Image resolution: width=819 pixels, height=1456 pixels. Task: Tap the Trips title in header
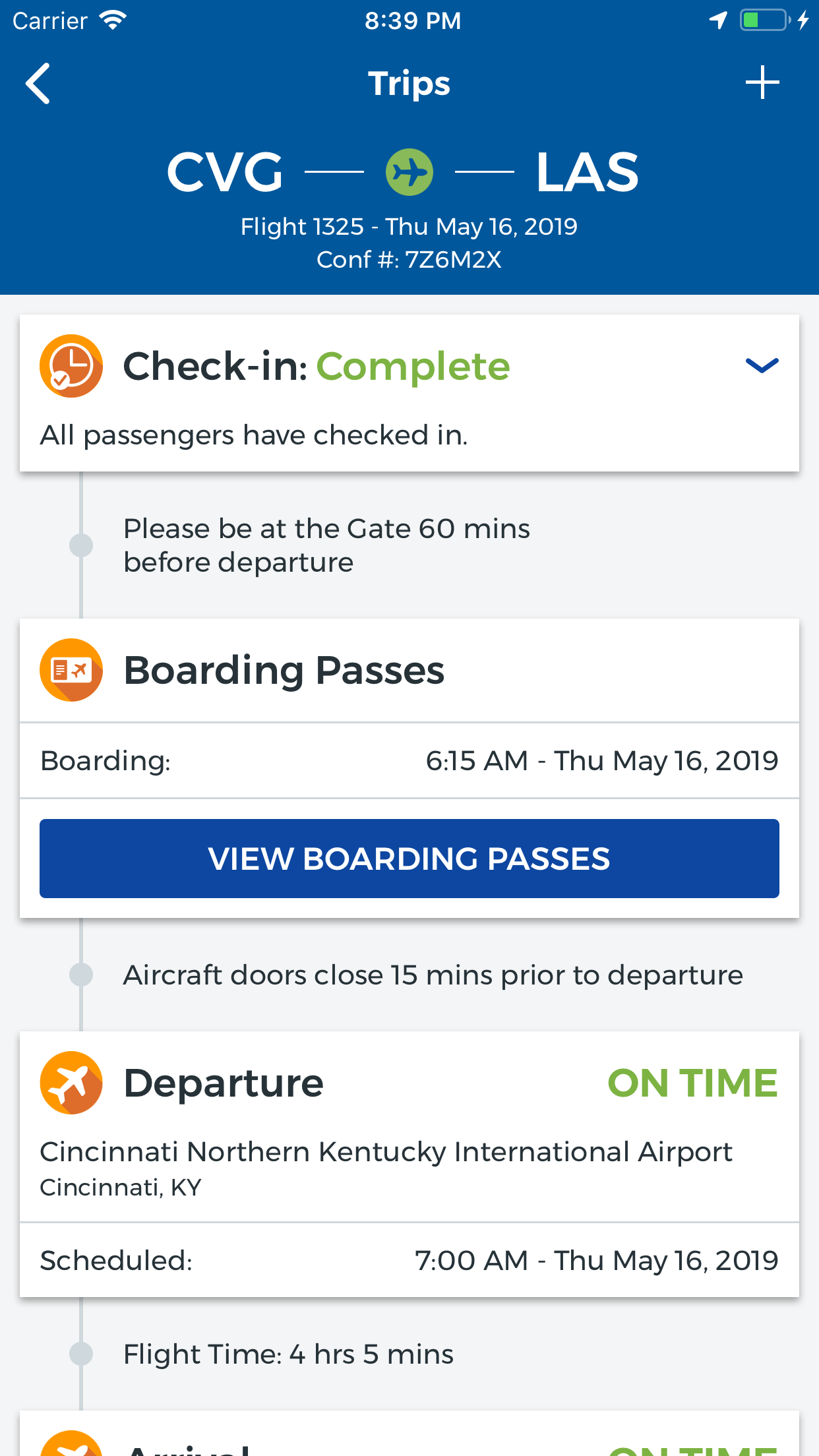(x=409, y=84)
